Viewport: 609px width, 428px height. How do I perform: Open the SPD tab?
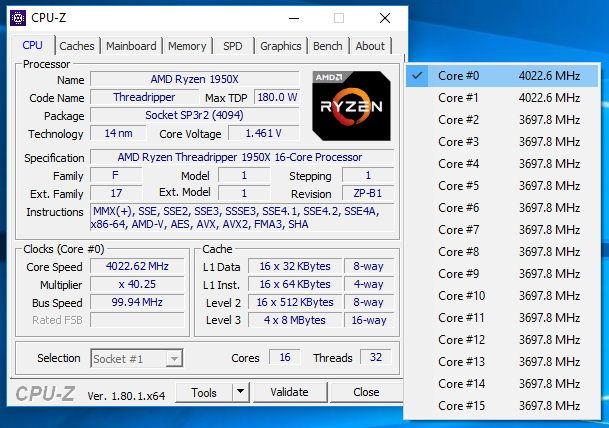click(233, 46)
